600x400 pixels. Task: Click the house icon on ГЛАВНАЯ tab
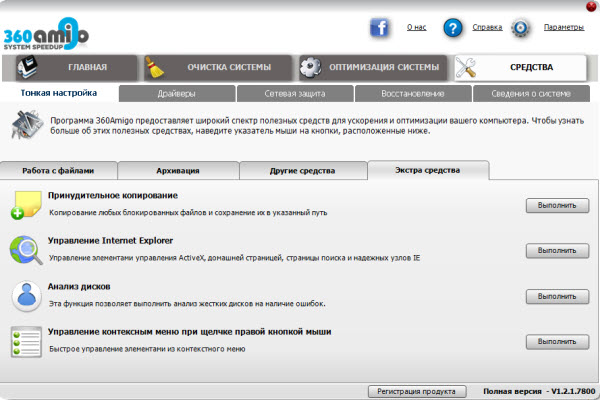(x=27, y=67)
